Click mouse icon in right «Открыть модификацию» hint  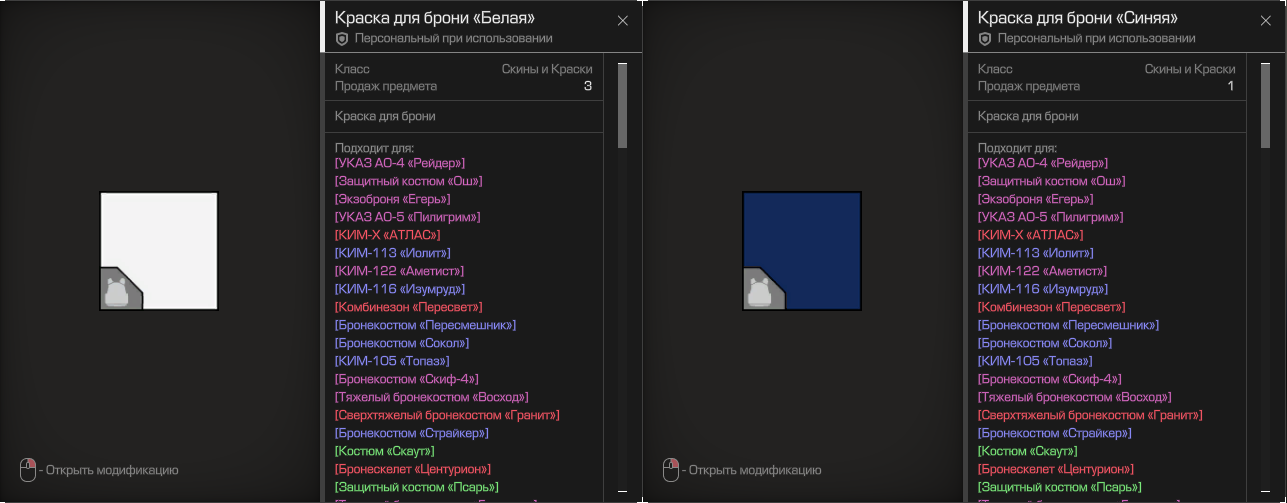point(671,470)
